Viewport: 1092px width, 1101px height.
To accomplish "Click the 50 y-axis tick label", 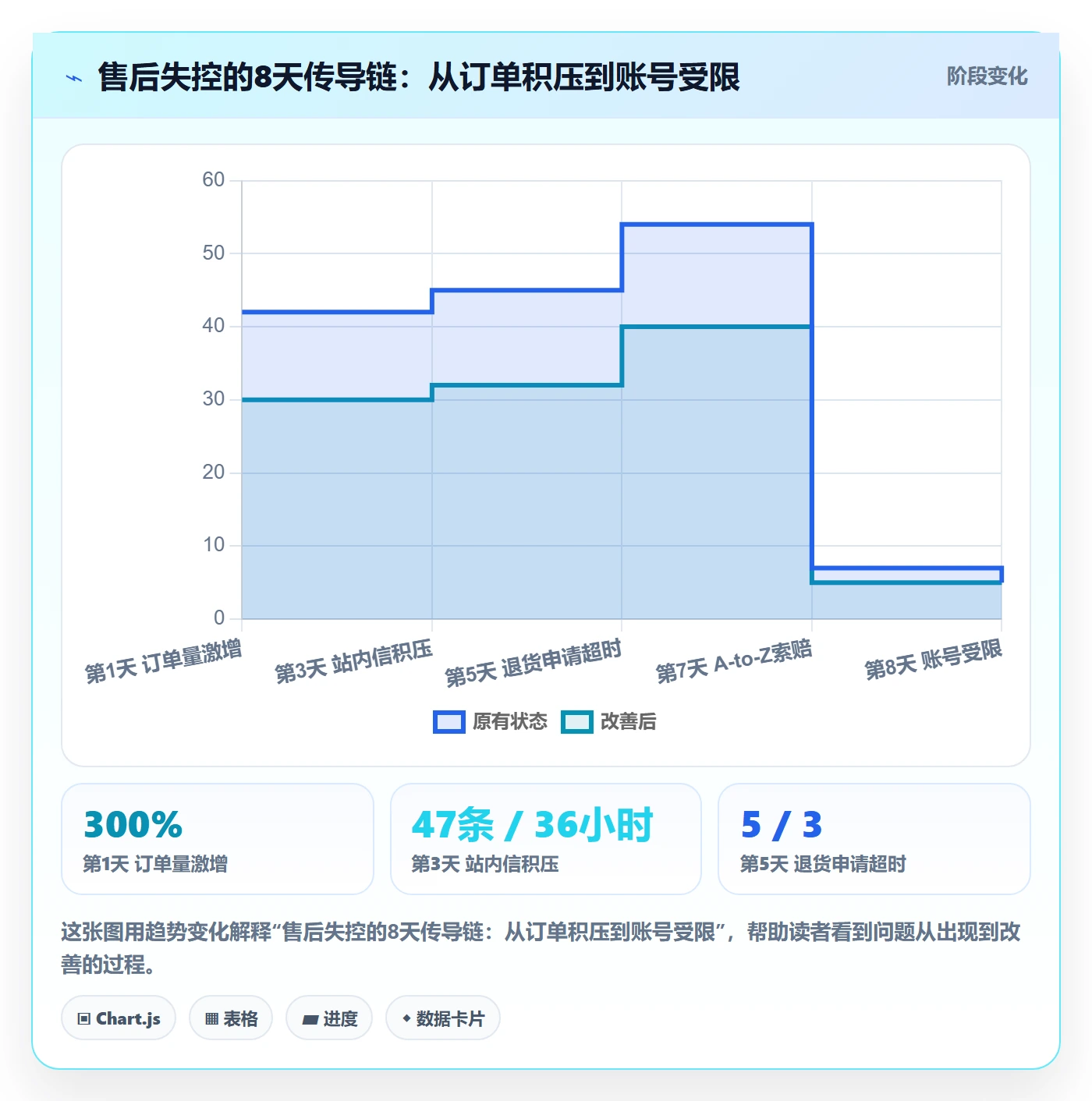I will 213,253.
